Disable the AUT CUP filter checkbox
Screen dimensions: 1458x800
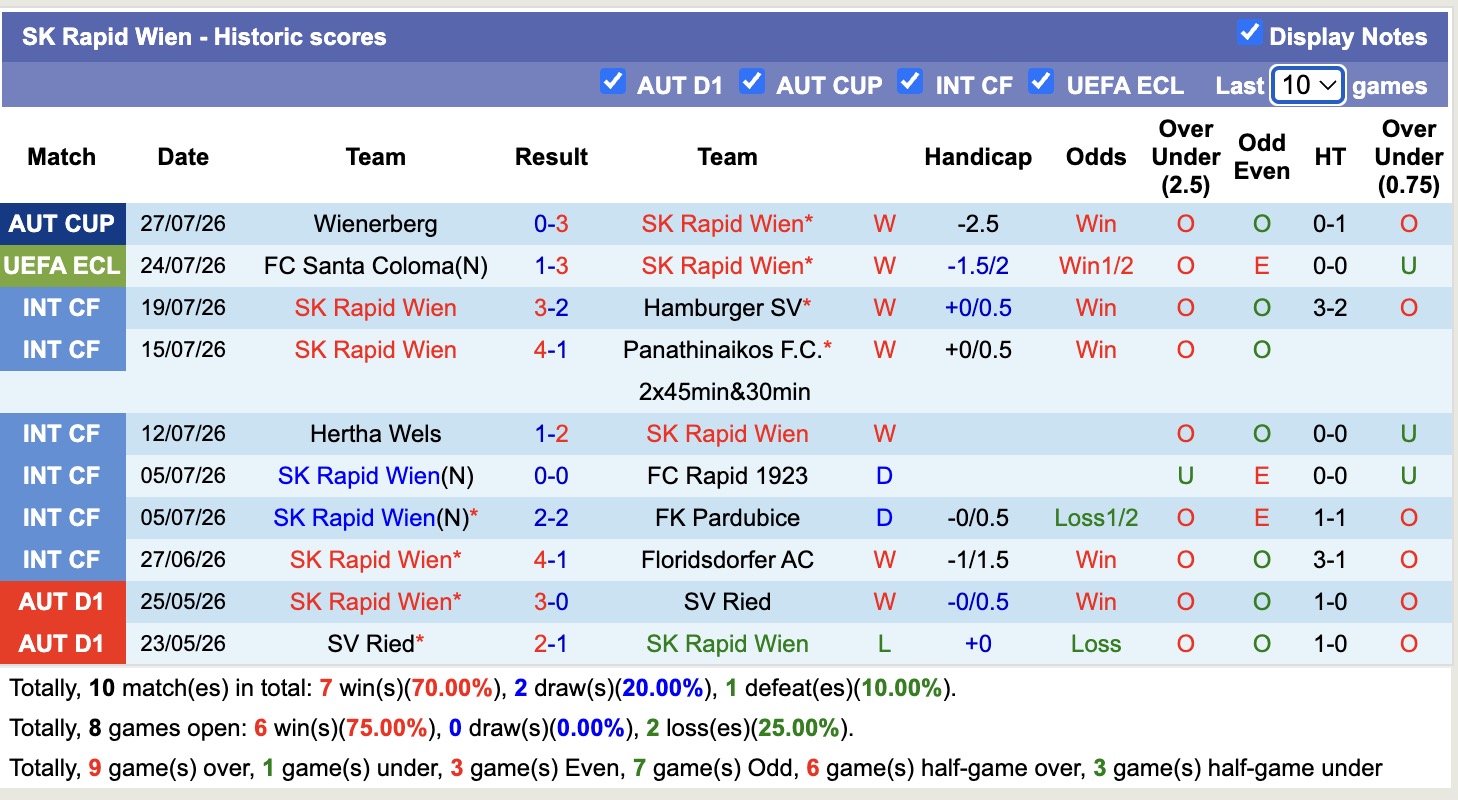tap(752, 81)
